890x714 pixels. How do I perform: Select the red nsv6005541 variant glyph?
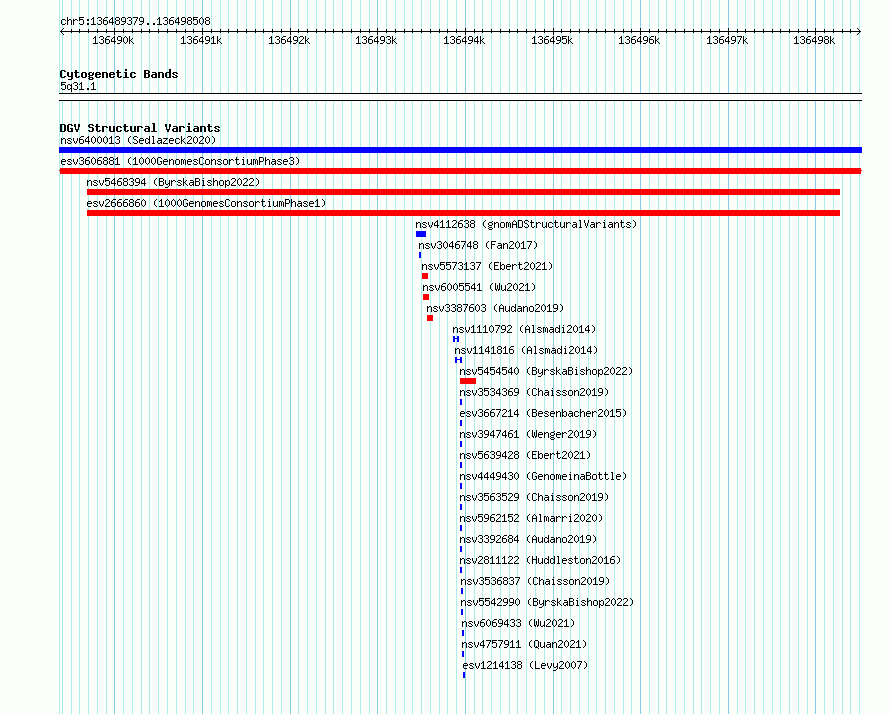point(426,297)
